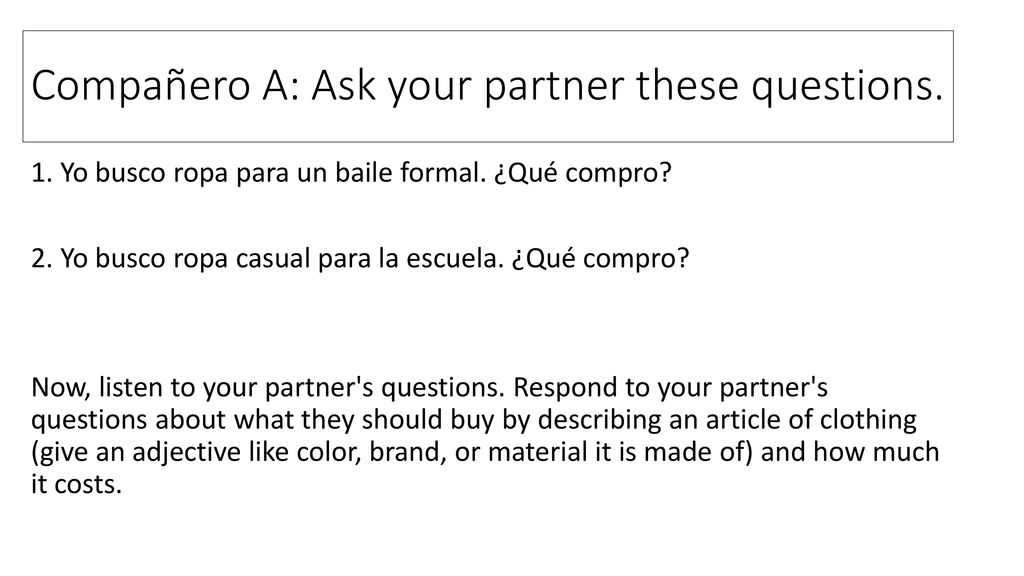Click the number 1 list marker
This screenshot has height=576, width=1024.
click(x=42, y=173)
